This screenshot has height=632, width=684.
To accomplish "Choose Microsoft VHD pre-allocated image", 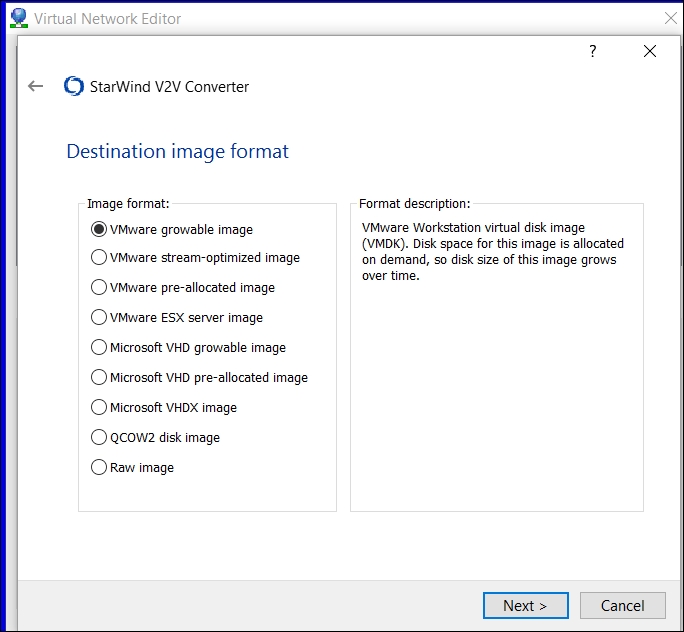I will click(x=99, y=378).
